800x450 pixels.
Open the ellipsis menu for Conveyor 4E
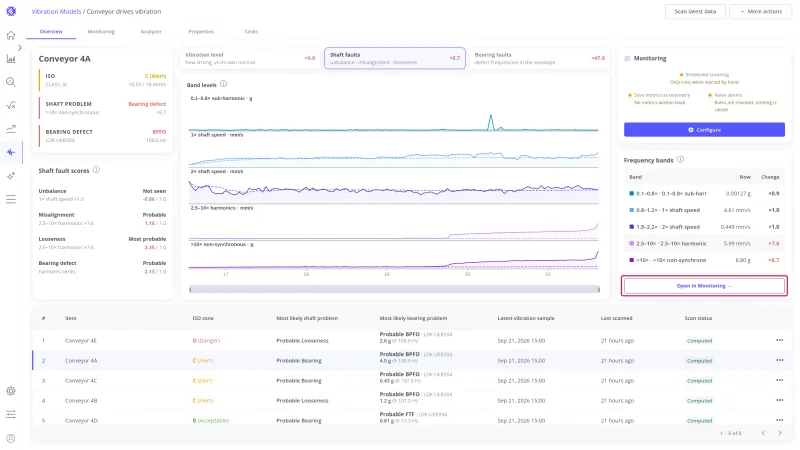pos(779,340)
